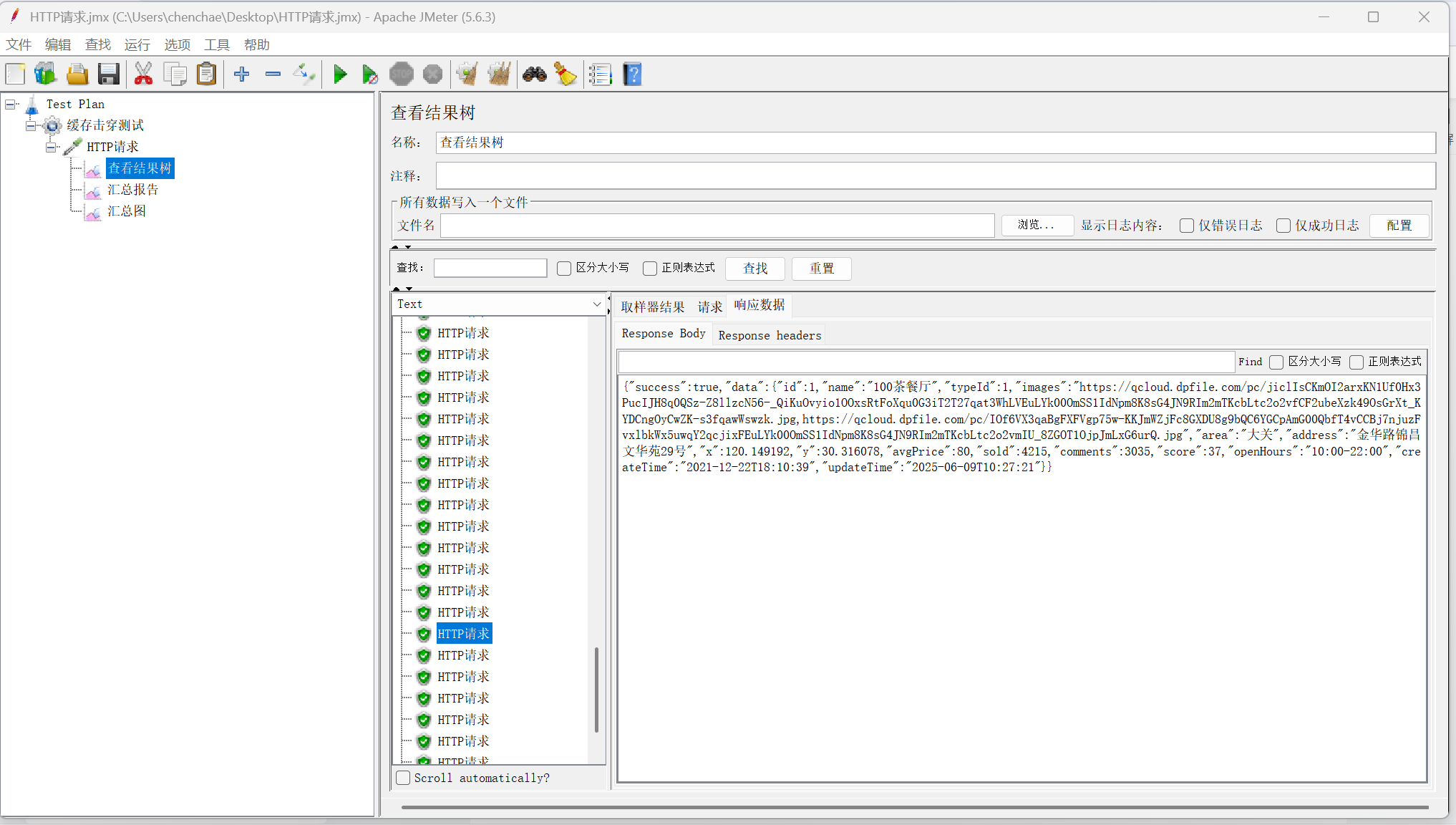Click the Cut scissors icon
This screenshot has width=1456, height=825.
pyautogui.click(x=143, y=74)
